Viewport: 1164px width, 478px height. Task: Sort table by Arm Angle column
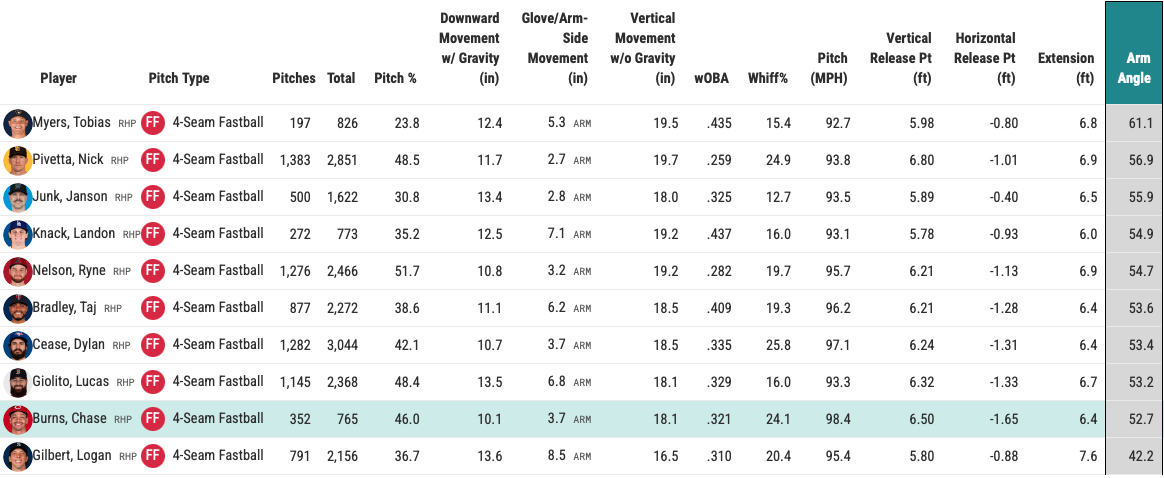click(1133, 68)
